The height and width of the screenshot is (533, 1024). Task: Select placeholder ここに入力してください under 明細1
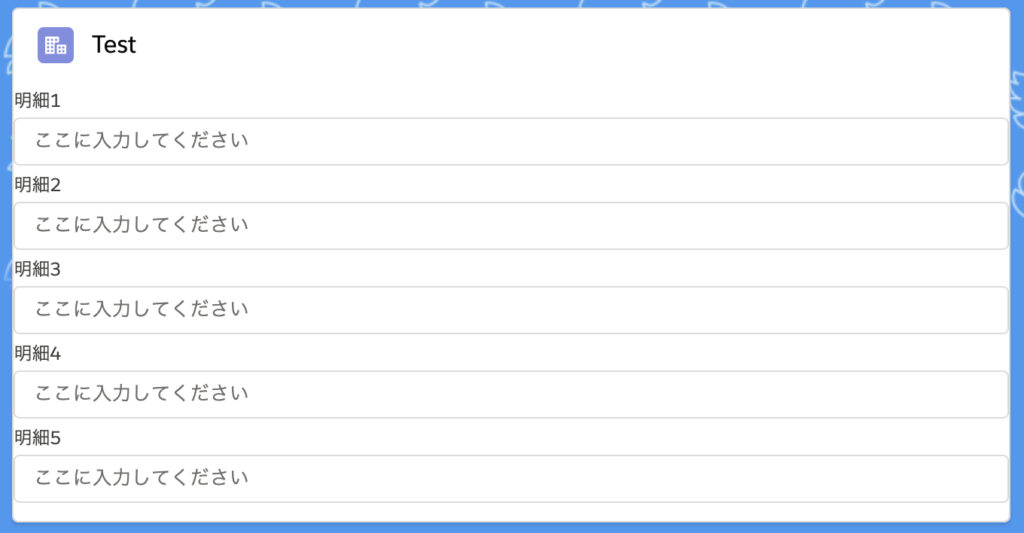click(142, 140)
